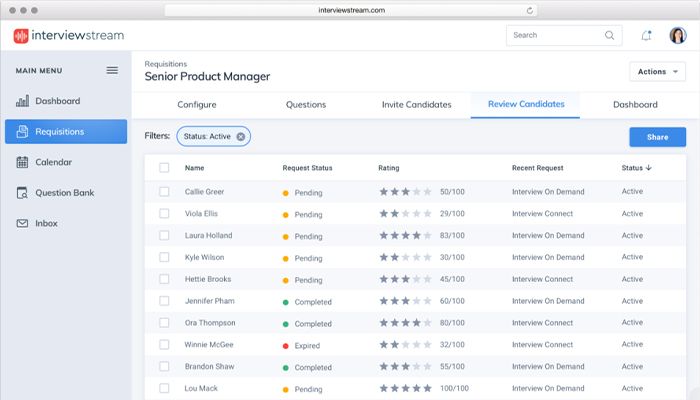Check the box for Callie Greer
The width and height of the screenshot is (700, 400).
coord(164,191)
